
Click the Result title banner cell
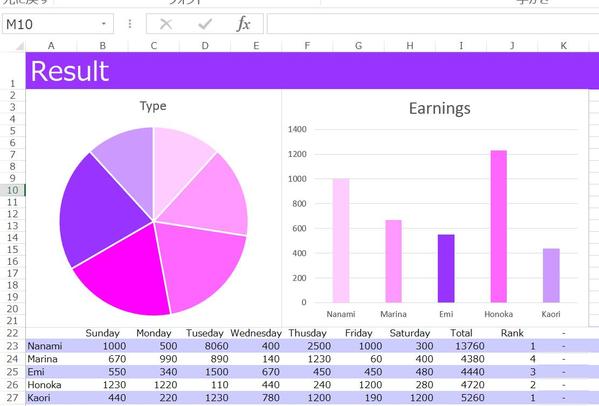(312, 71)
